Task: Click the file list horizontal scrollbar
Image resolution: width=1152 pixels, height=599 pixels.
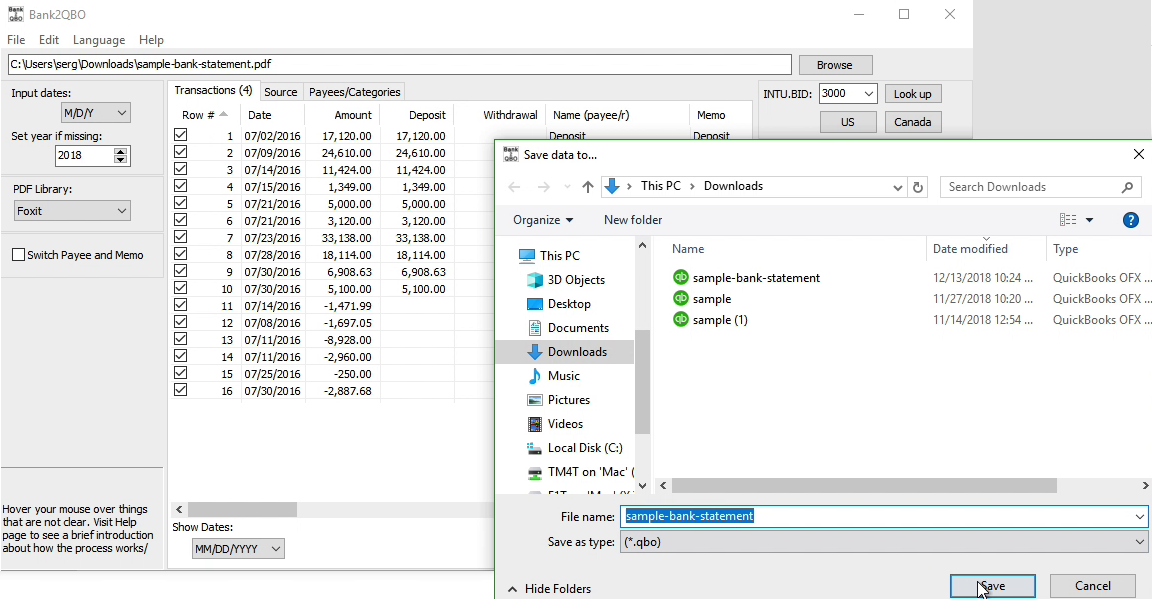Action: point(864,485)
